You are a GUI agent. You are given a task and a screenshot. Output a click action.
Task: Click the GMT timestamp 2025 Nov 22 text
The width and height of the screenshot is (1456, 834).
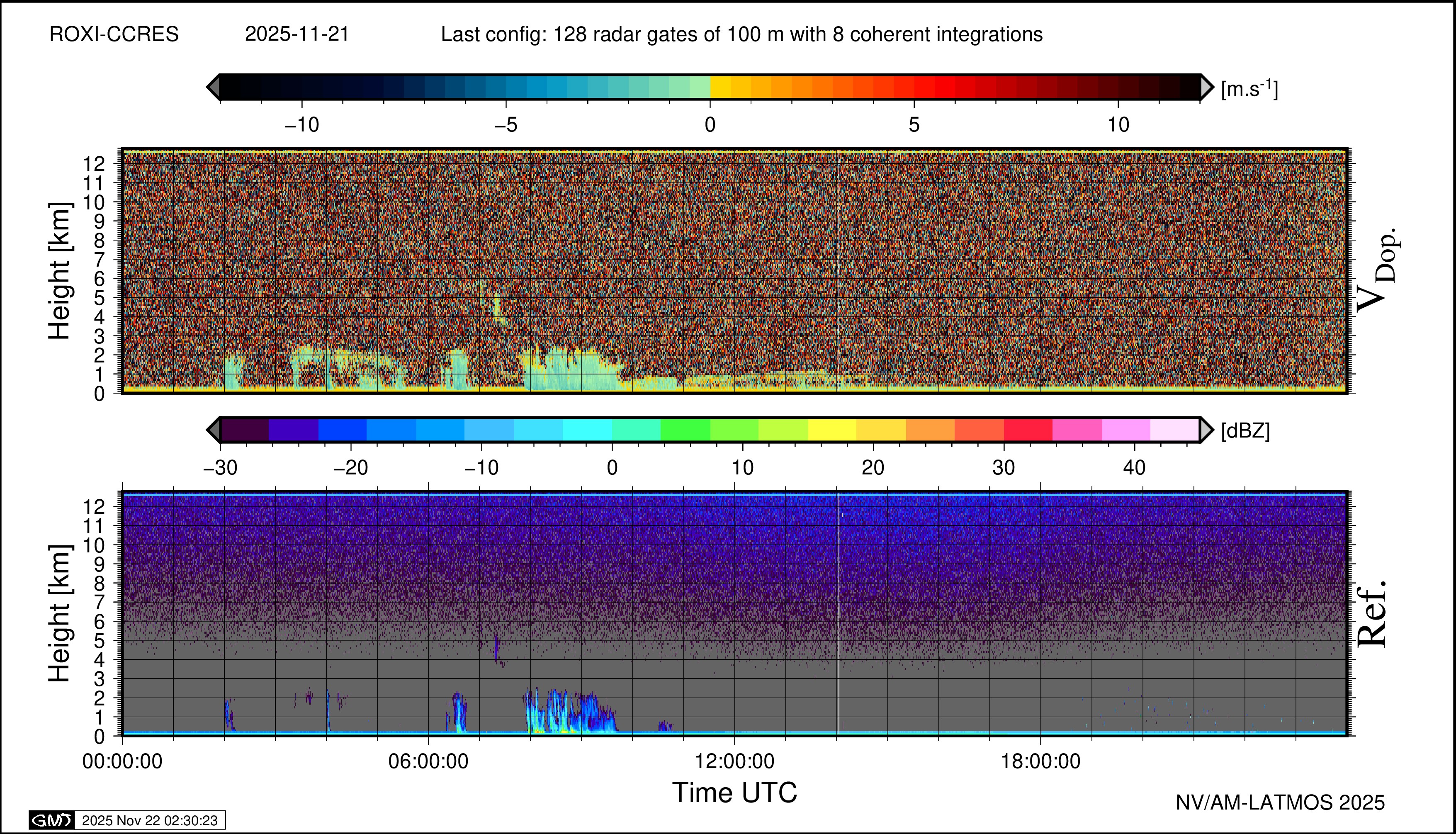click(149, 820)
